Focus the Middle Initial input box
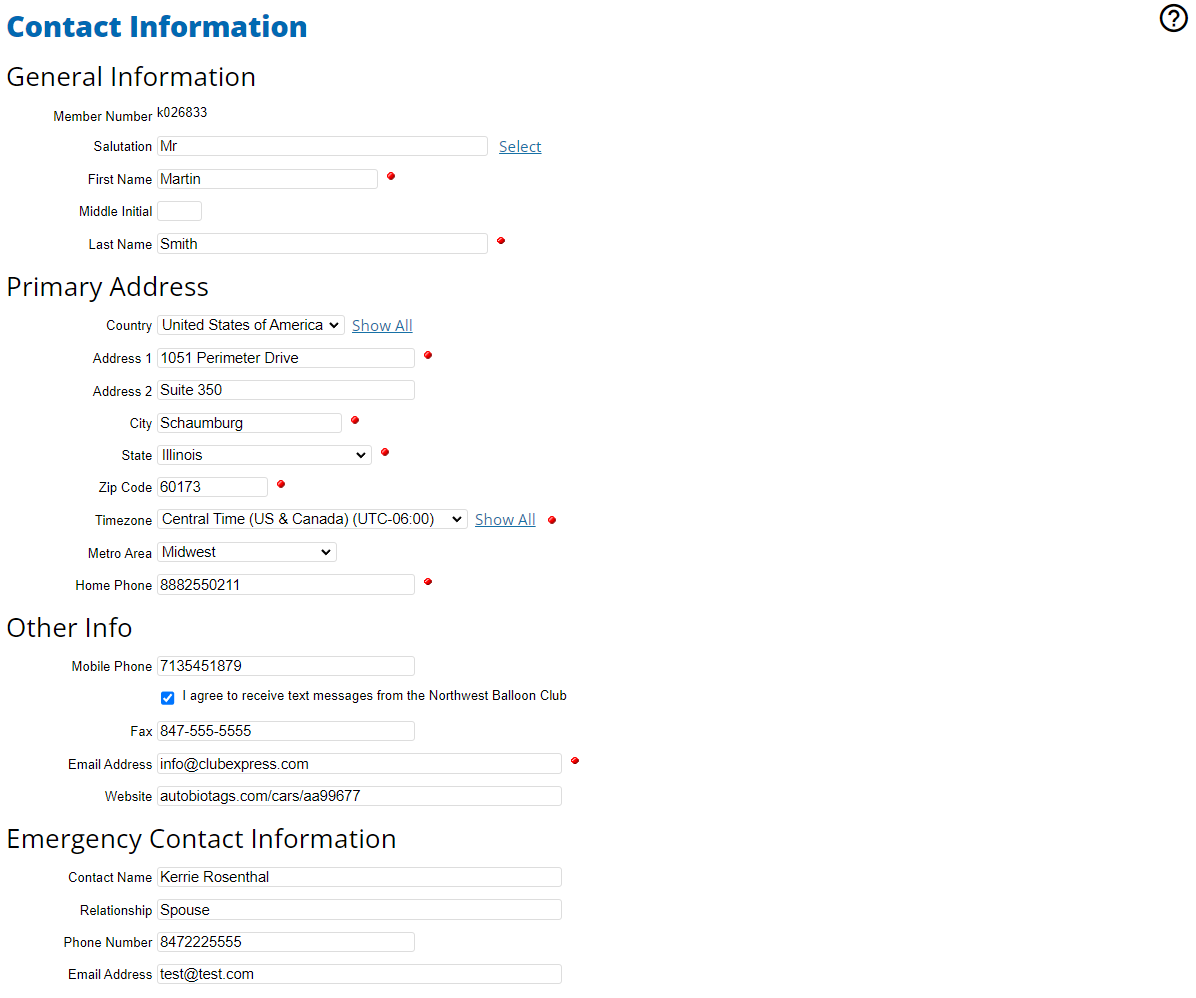 pyautogui.click(x=179, y=211)
